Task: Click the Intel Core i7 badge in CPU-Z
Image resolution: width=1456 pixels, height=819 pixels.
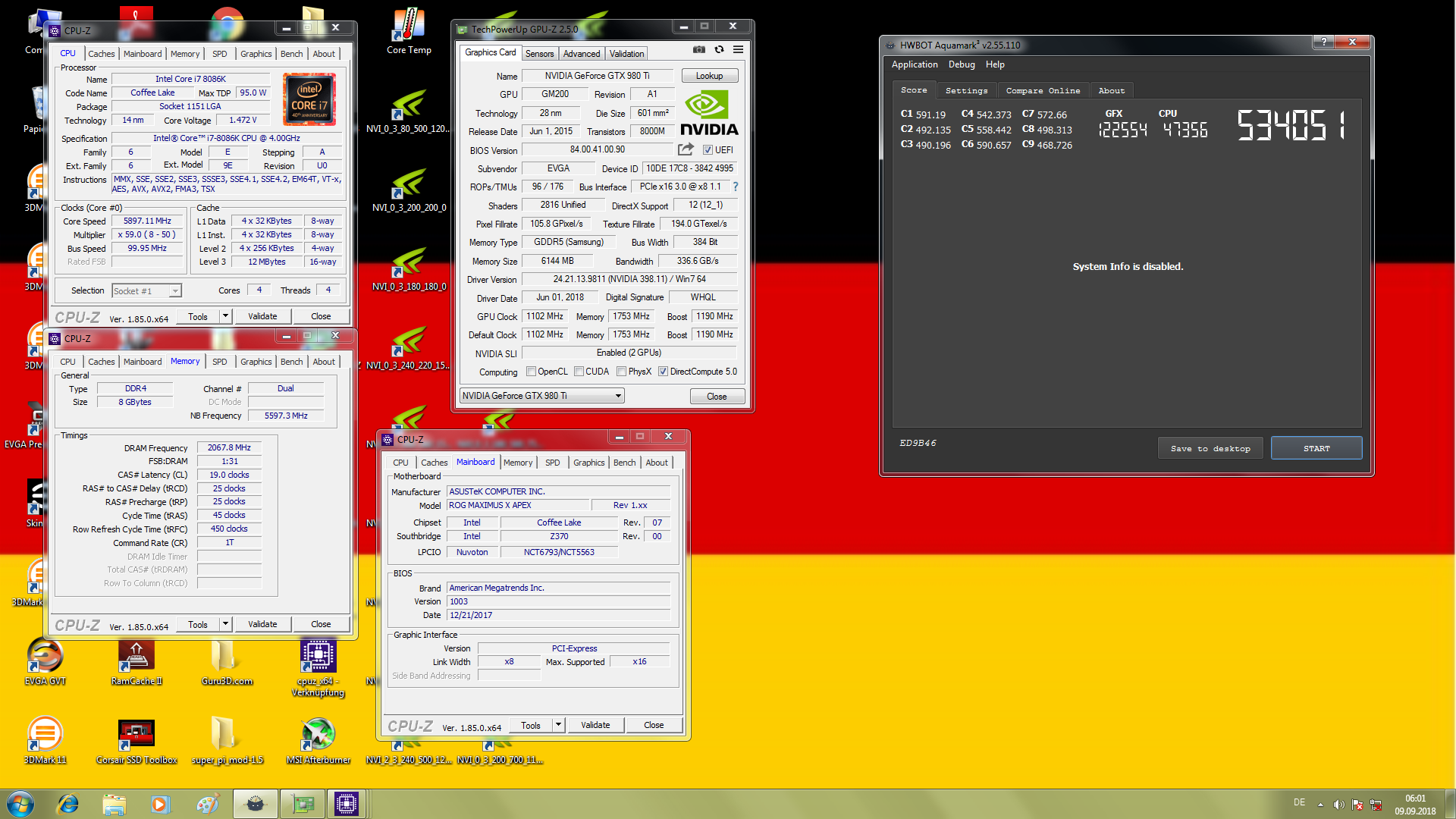Action: [309, 99]
